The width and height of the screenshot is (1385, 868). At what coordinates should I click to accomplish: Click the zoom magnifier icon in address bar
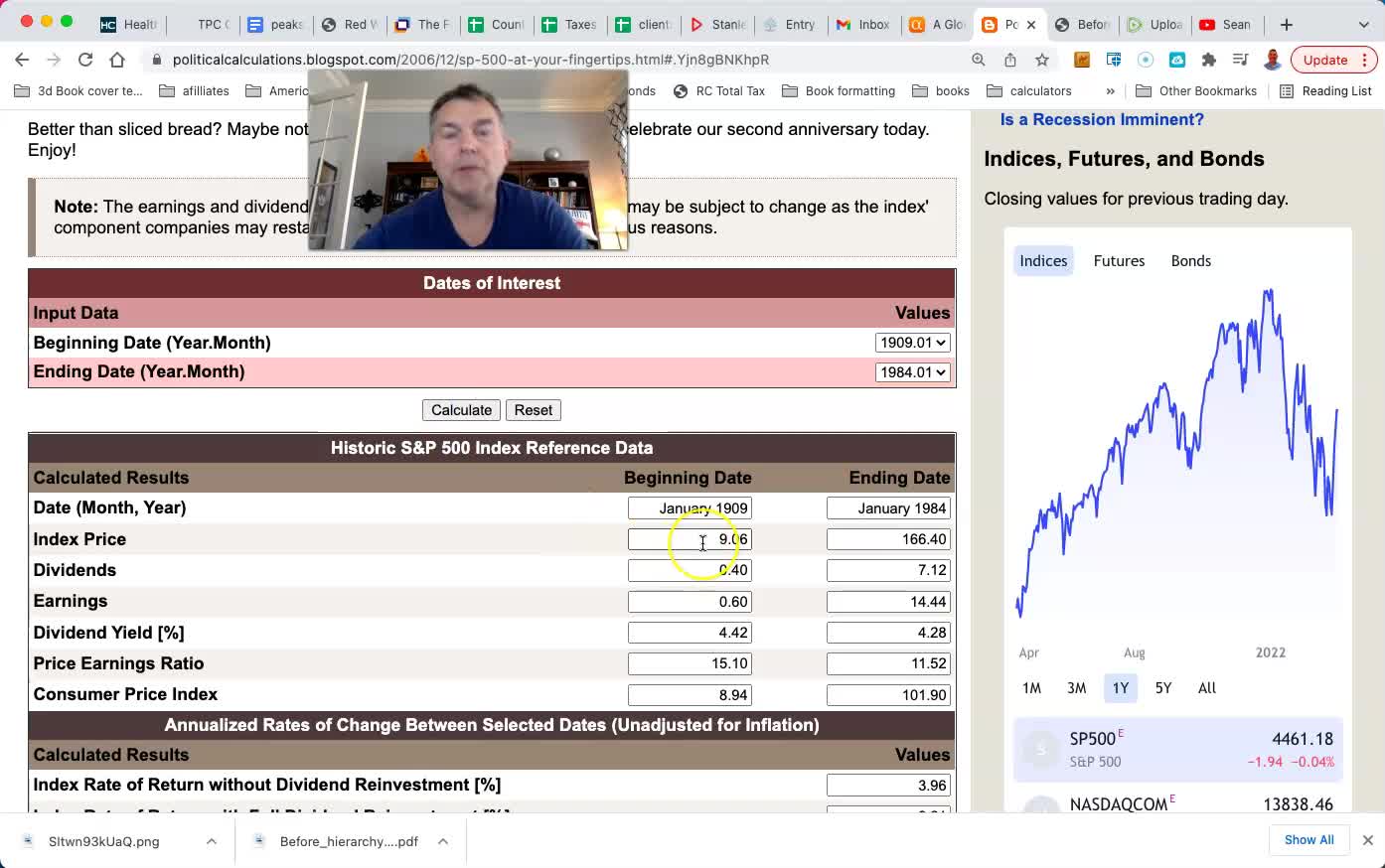[979, 60]
